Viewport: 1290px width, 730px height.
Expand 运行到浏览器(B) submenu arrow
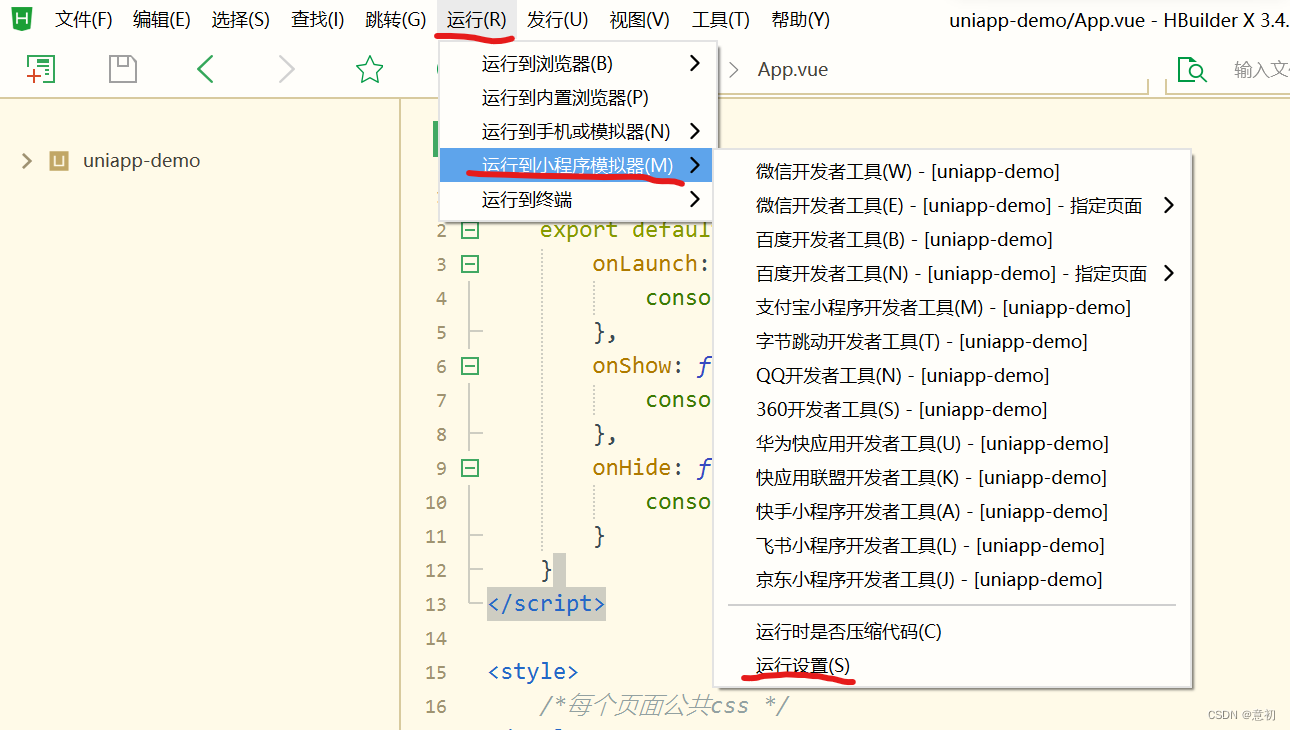[695, 64]
